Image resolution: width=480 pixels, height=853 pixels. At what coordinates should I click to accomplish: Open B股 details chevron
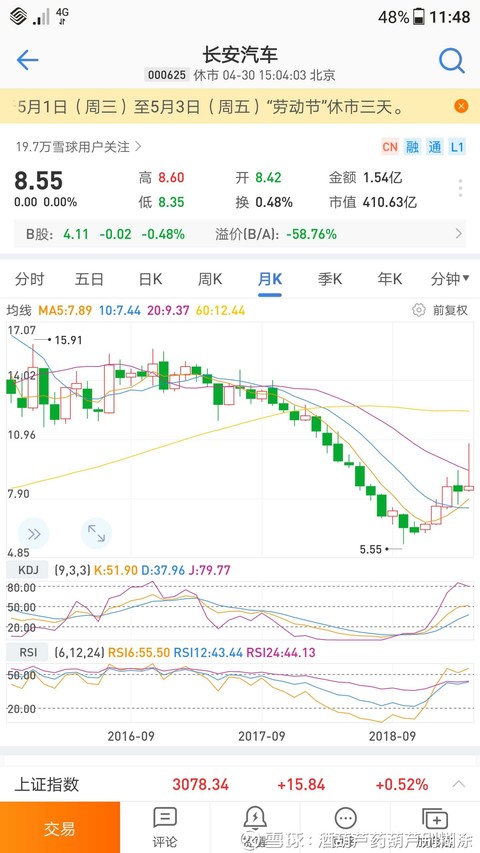(x=458, y=234)
